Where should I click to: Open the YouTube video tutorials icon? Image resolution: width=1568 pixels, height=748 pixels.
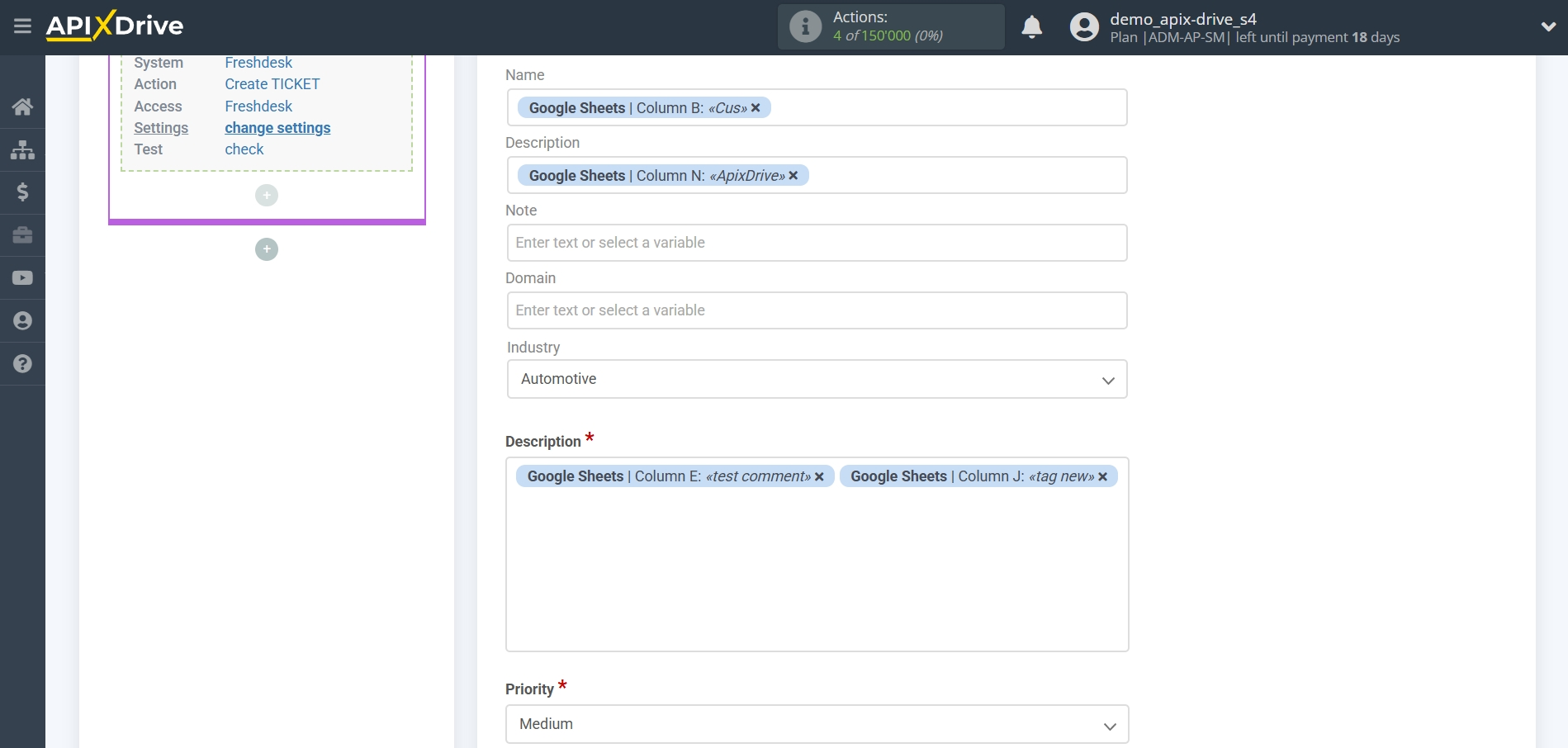22,278
